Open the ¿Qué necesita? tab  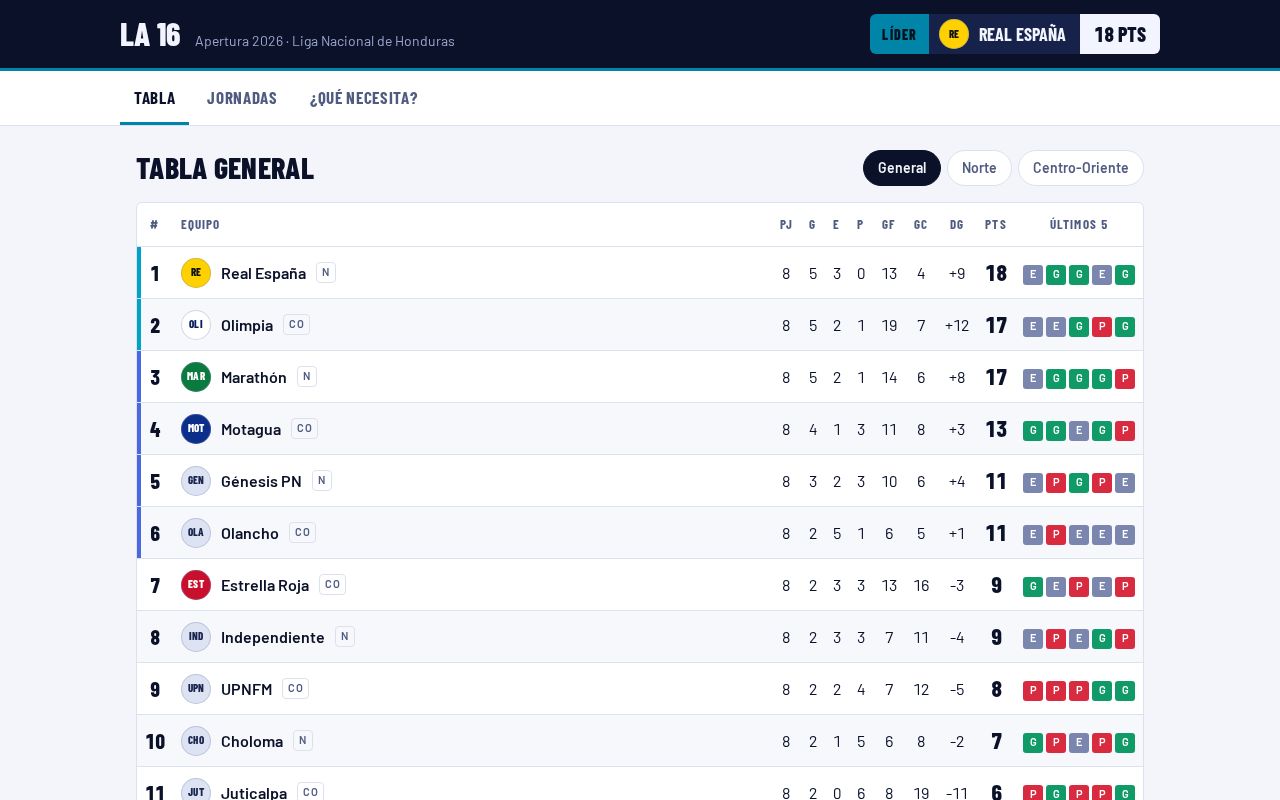tap(364, 98)
